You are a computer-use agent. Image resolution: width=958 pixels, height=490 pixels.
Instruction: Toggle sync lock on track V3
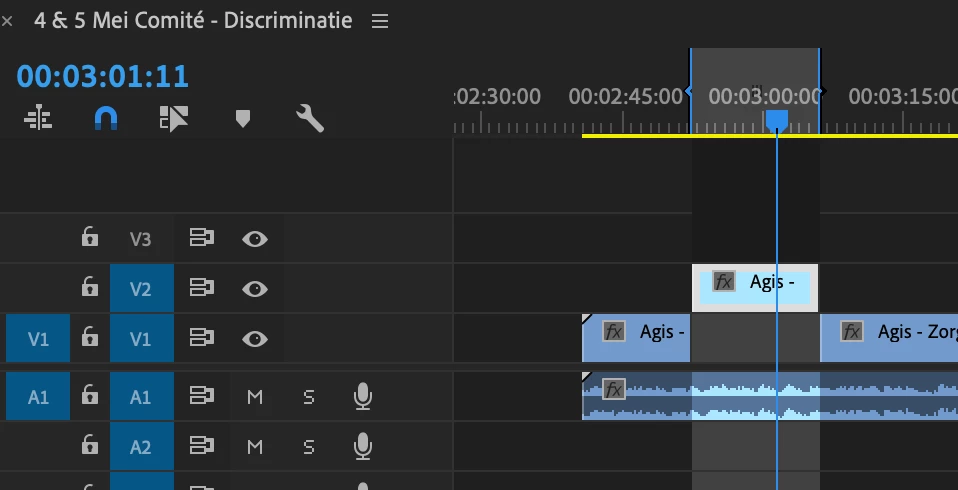[x=201, y=238]
